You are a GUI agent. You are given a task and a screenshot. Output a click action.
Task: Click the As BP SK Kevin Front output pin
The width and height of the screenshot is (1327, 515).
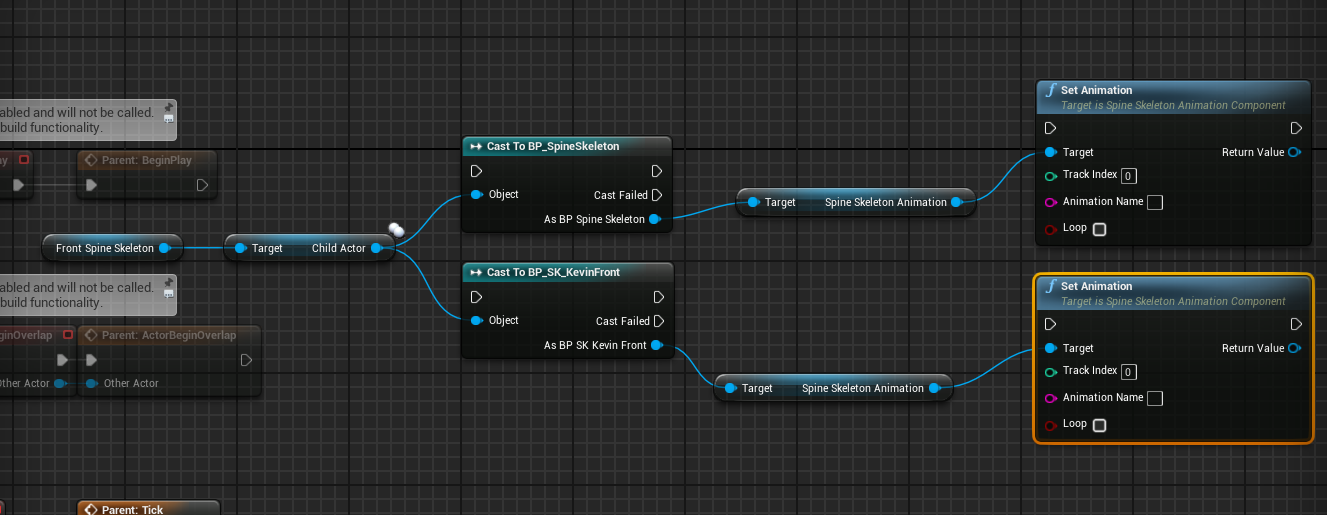coord(657,345)
